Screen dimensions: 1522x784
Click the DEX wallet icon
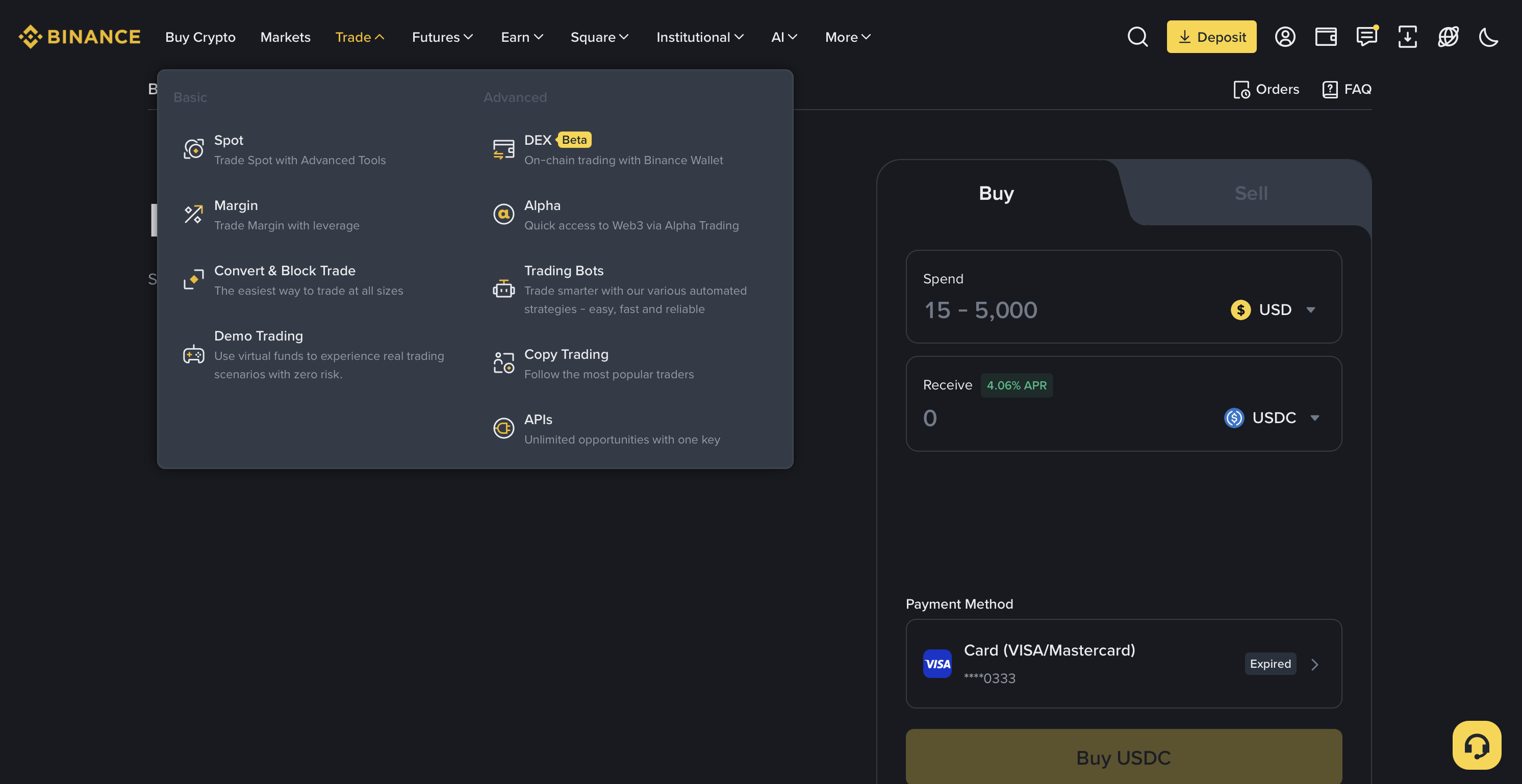tap(504, 149)
